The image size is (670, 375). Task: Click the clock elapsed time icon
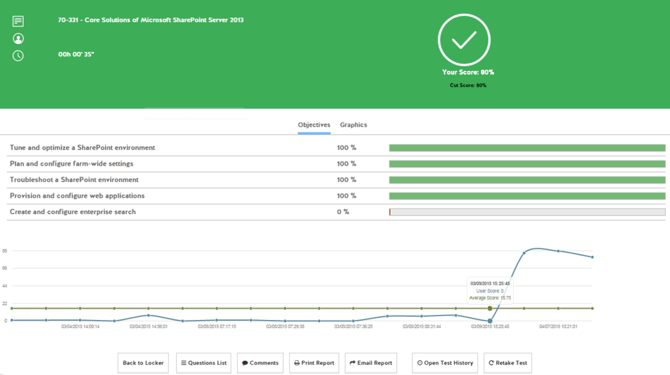click(18, 56)
